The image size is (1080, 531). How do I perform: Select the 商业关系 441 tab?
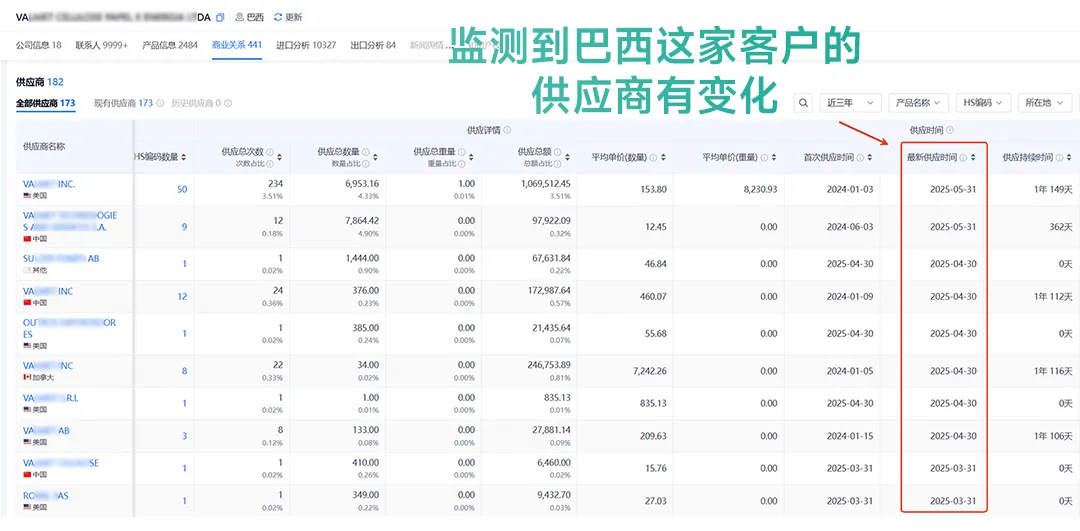(237, 45)
